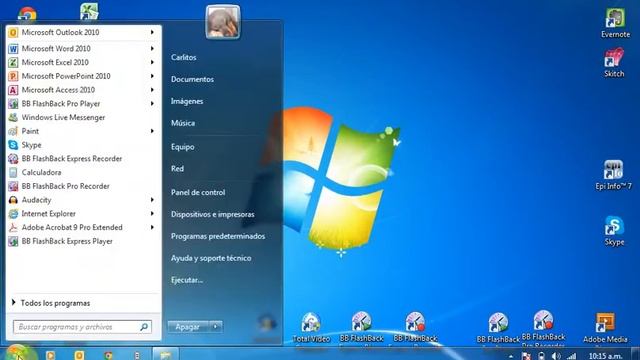Open Microsoft Word 2010 program entry

point(84,49)
